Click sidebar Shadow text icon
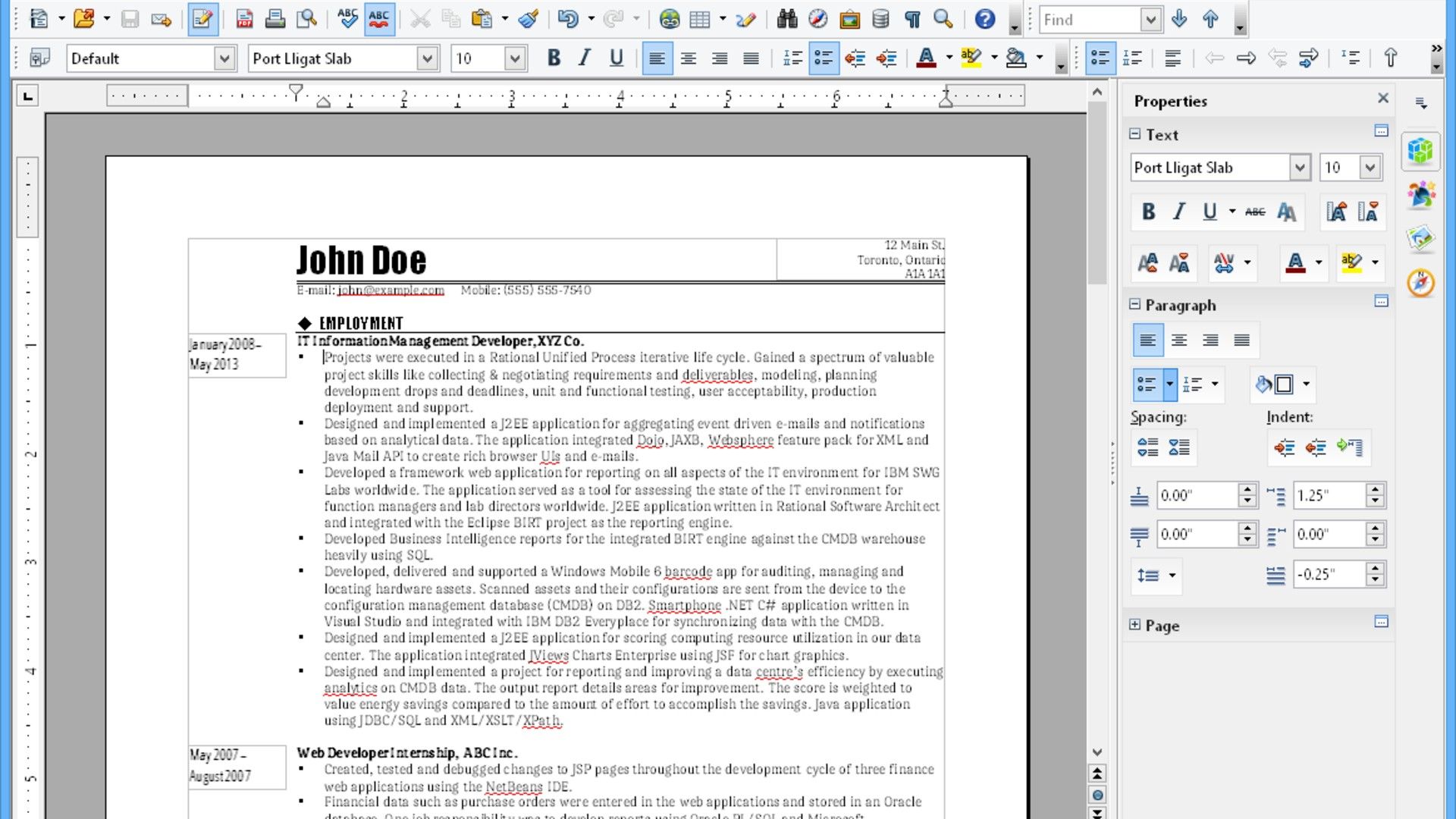 tap(1286, 212)
